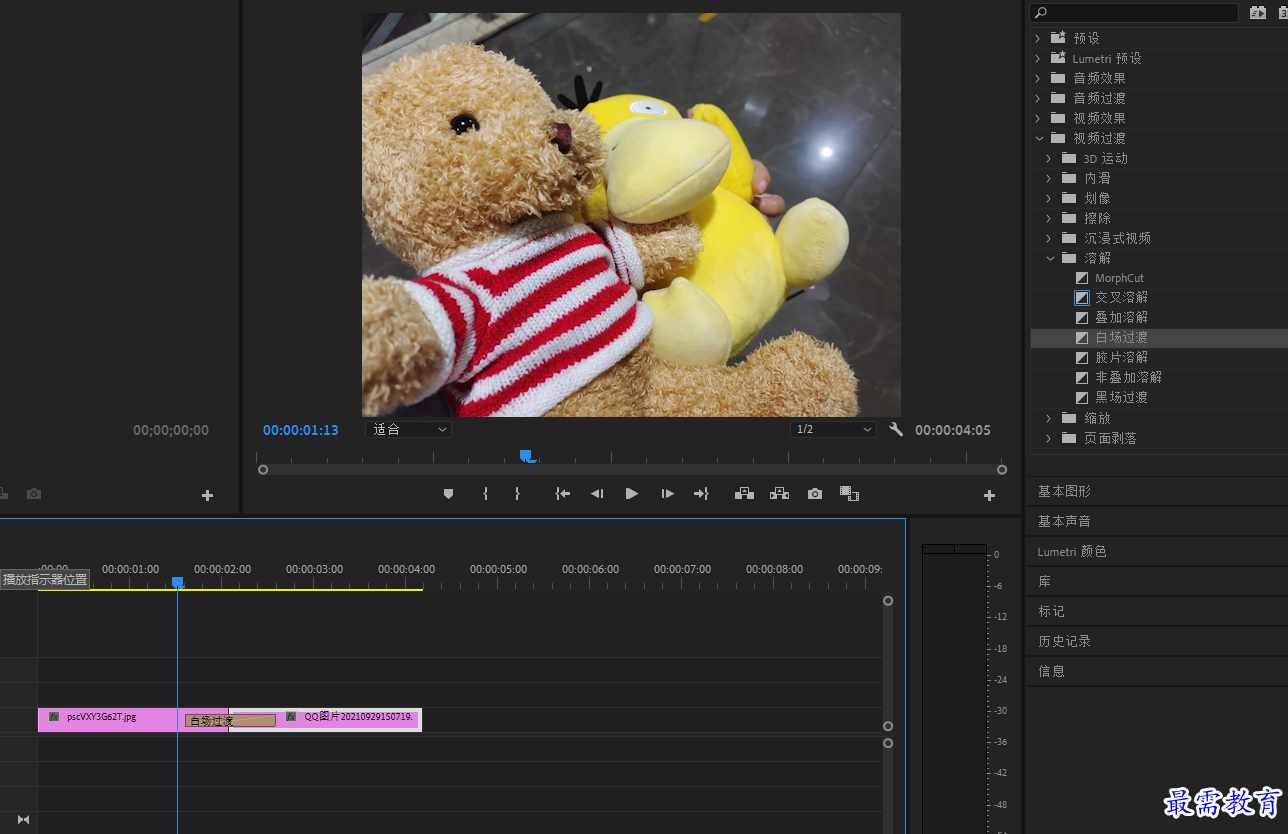Select the 叠加溶解 transition
1288x834 pixels.
[x=1121, y=318]
